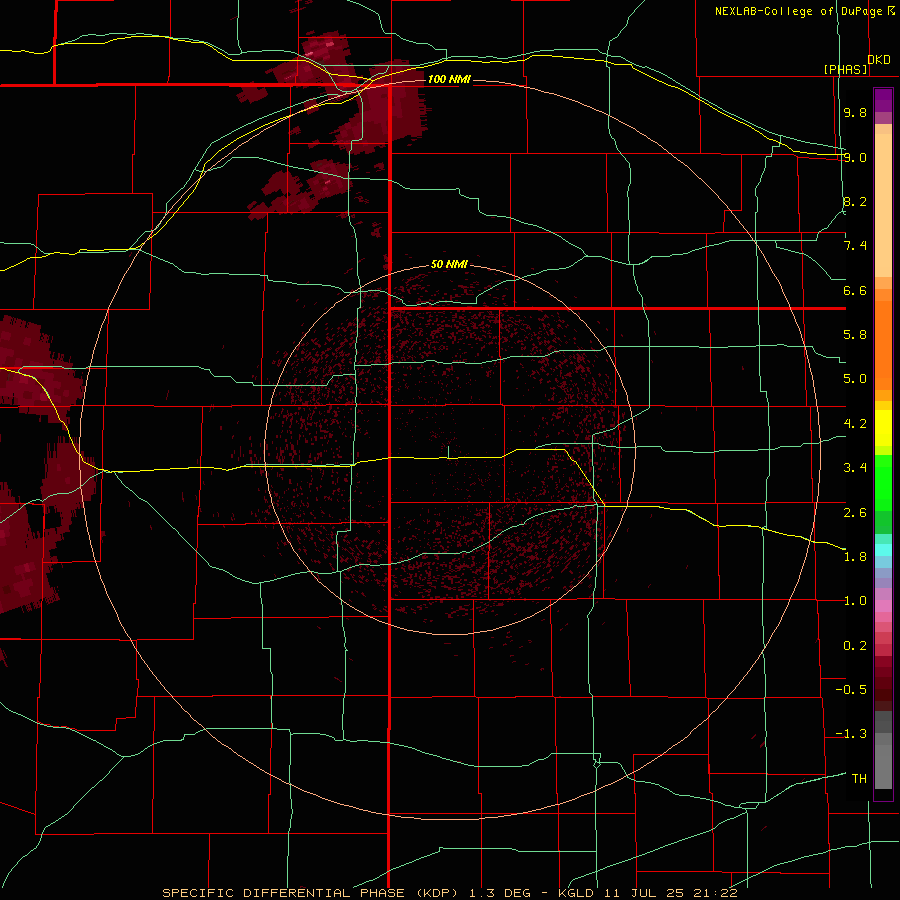
Task: Click the 9.8 scale value
Action: [x=855, y=112]
